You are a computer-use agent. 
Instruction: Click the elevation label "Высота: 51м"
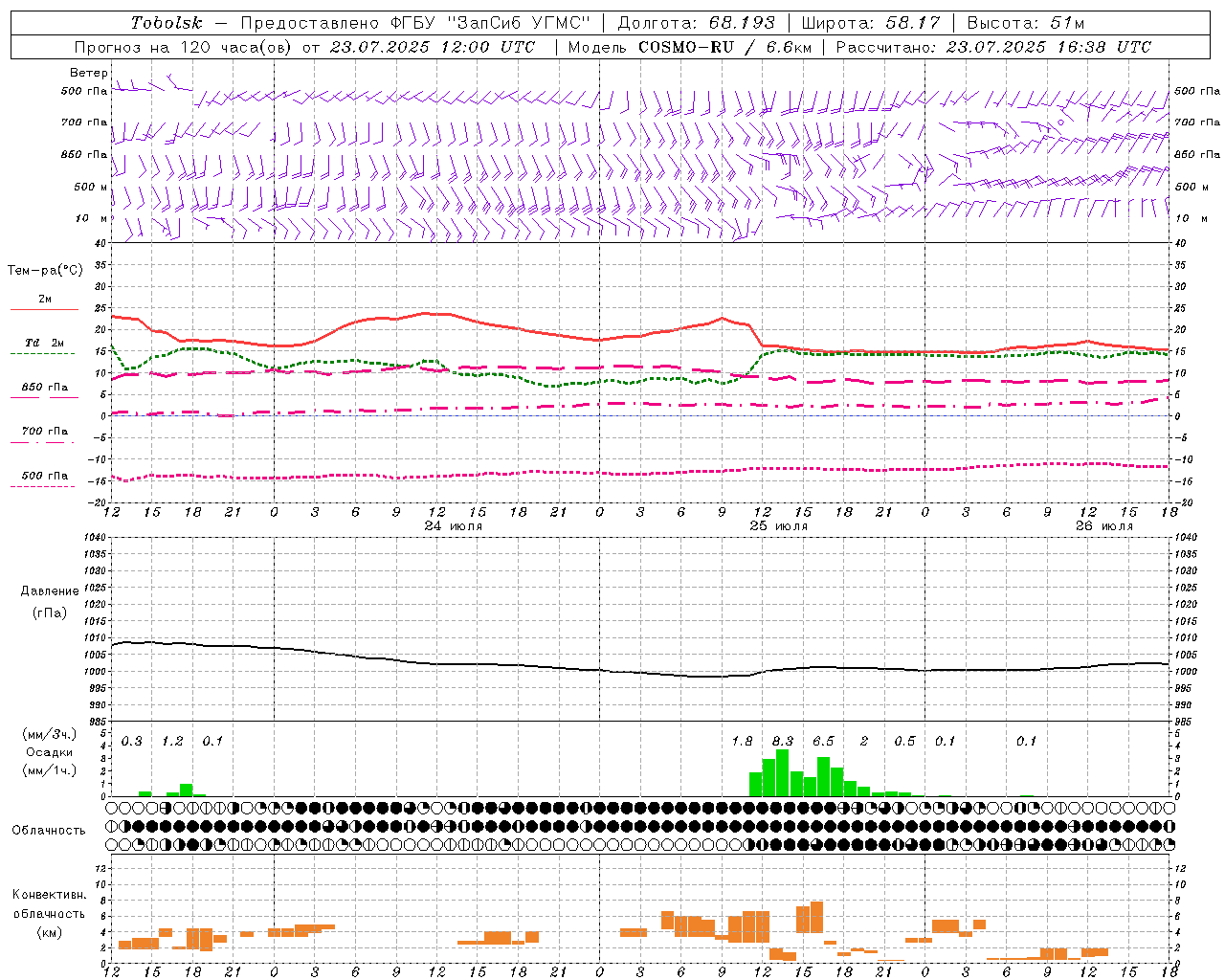point(1025,23)
